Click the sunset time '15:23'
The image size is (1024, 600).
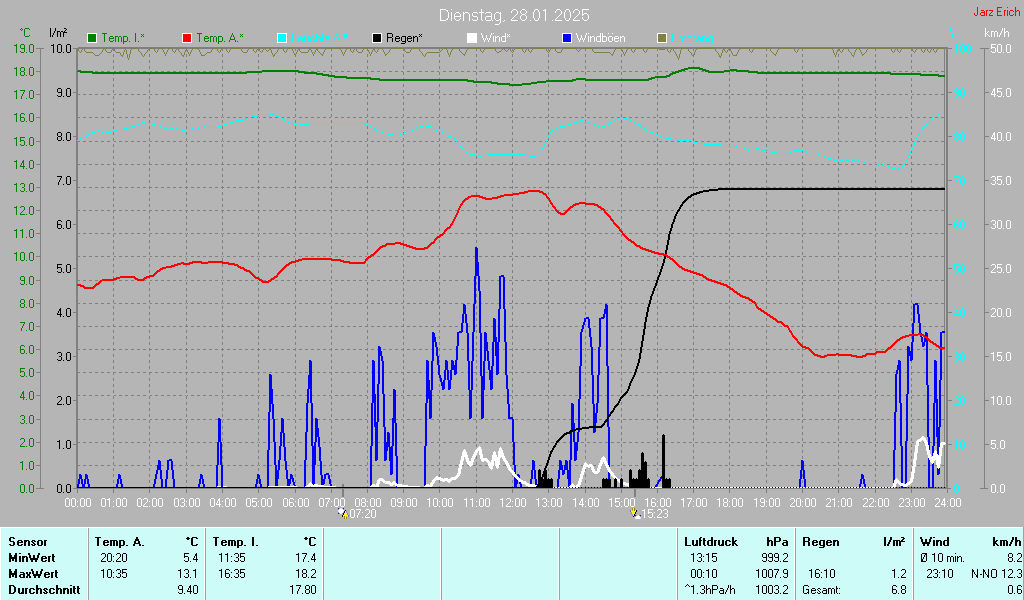coord(655,514)
